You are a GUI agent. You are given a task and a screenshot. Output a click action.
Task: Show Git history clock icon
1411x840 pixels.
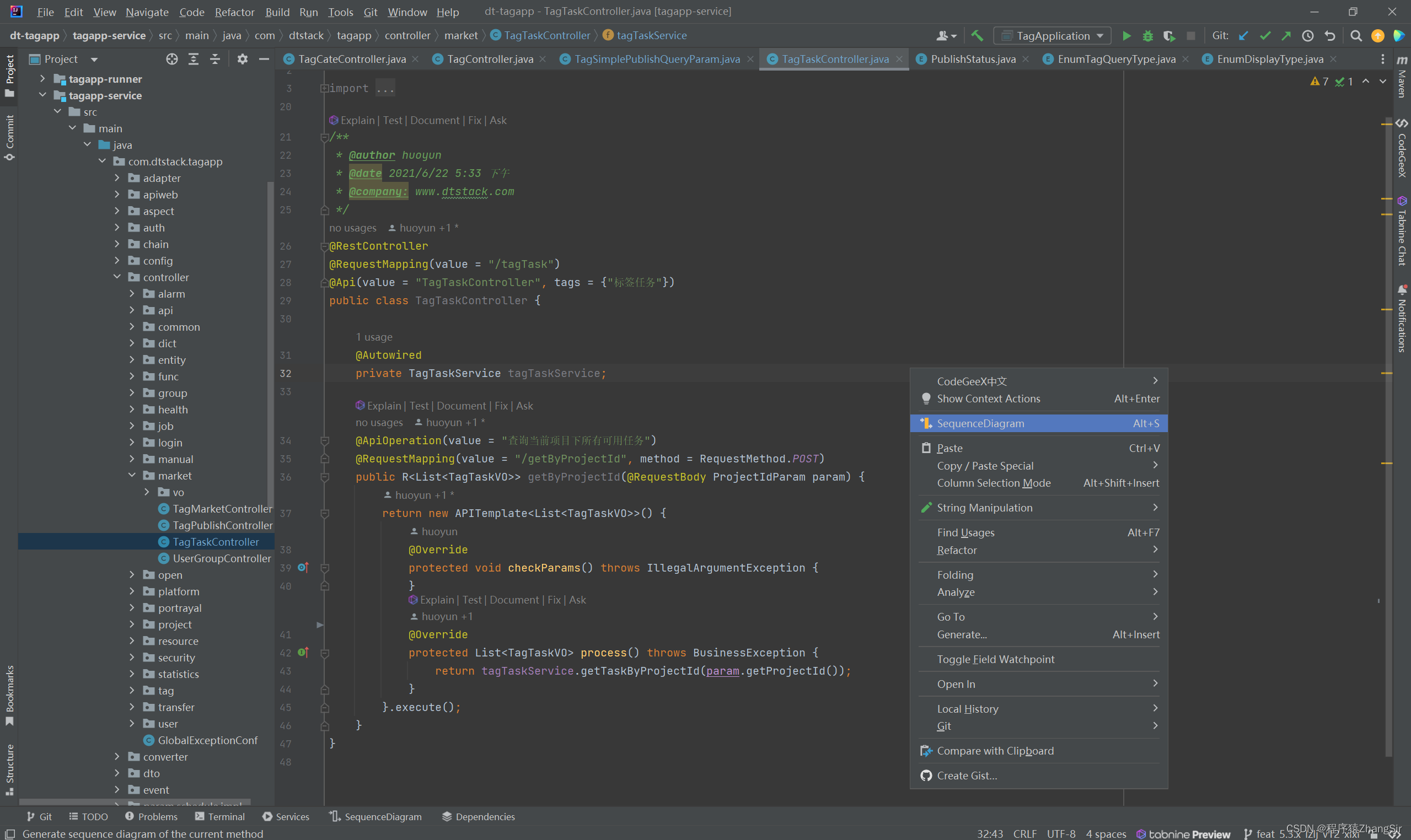[x=1308, y=36]
